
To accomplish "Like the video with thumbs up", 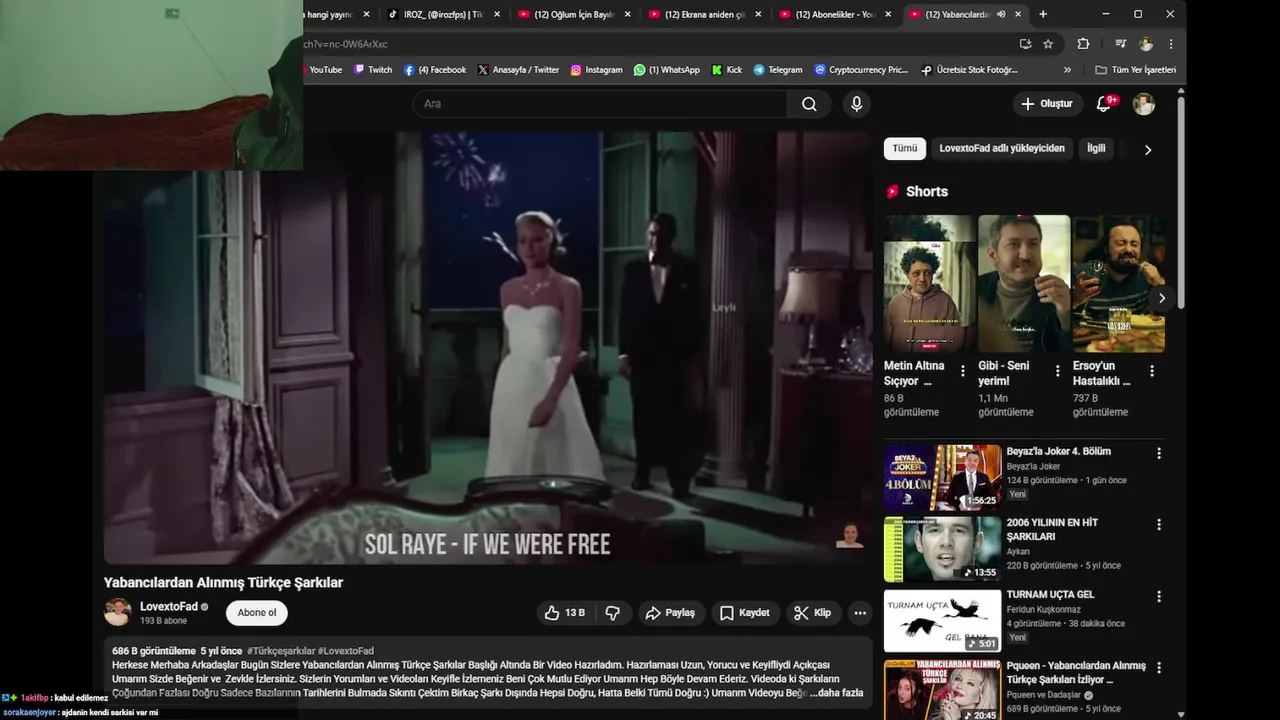I will click(x=565, y=613).
